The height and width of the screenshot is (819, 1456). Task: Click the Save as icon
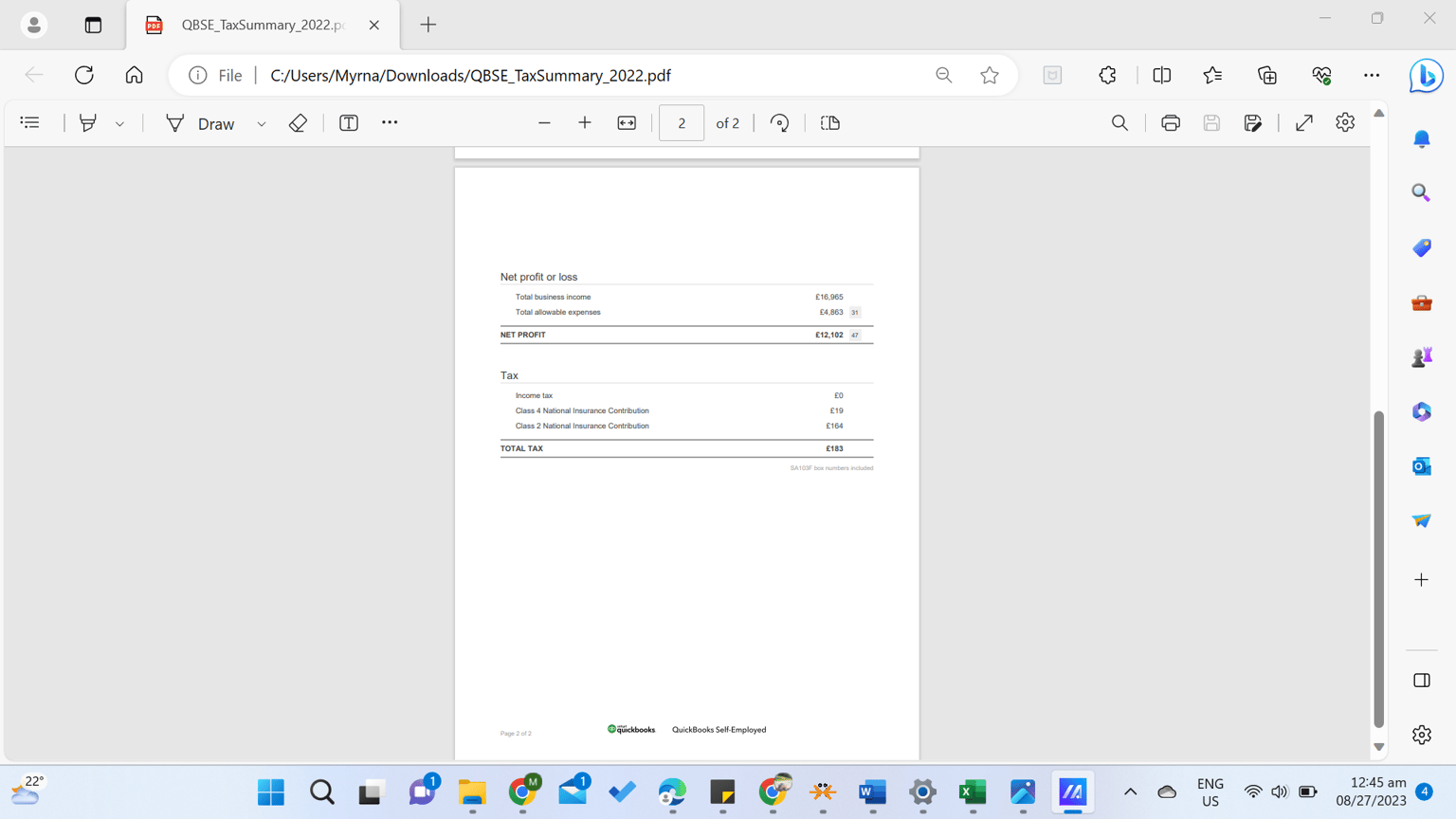[x=1253, y=123]
